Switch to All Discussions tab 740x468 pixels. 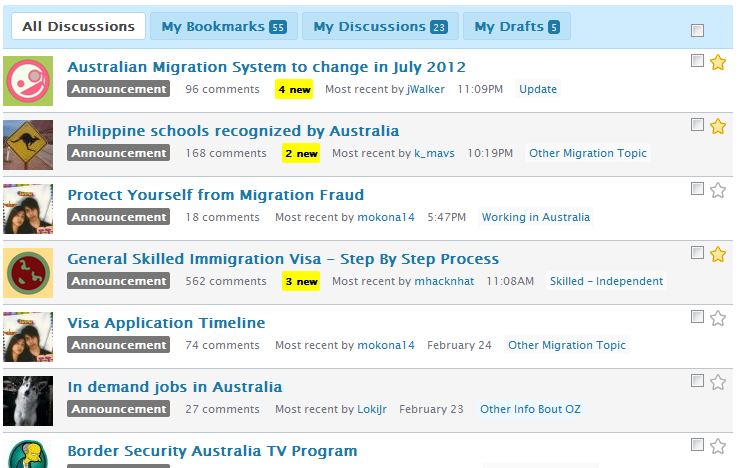coord(78,26)
